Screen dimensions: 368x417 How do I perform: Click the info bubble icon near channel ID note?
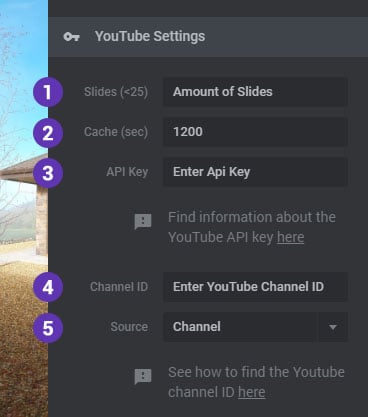[x=143, y=377]
